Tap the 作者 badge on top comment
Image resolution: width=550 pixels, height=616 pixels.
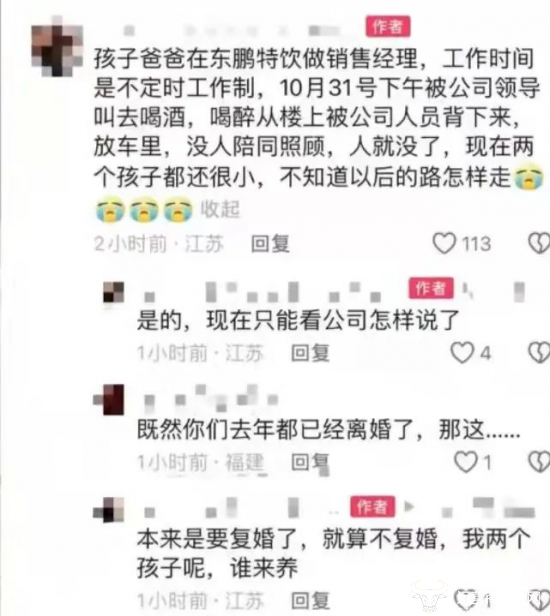click(x=388, y=26)
